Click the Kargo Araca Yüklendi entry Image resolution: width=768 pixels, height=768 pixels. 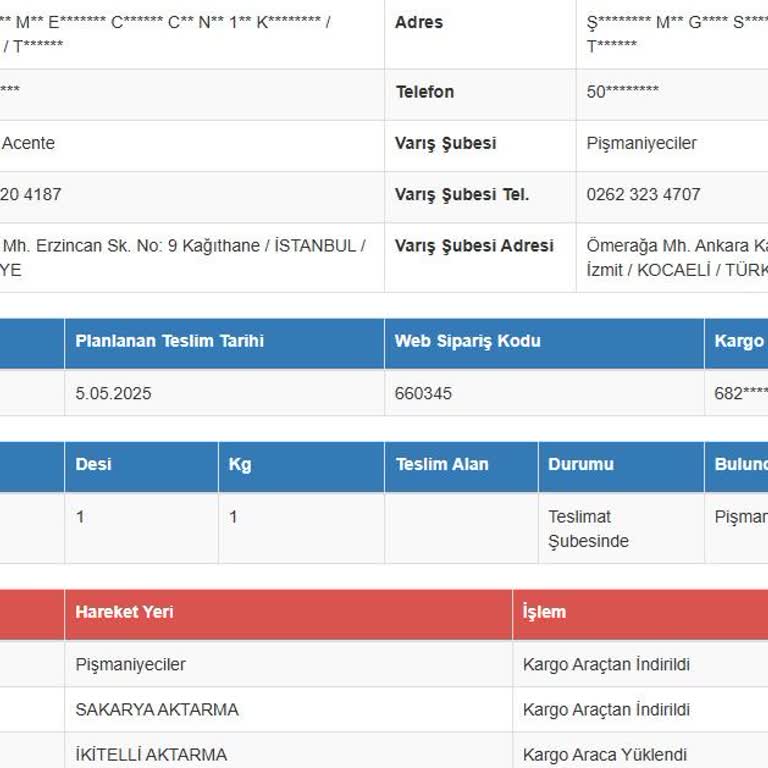[x=604, y=754]
